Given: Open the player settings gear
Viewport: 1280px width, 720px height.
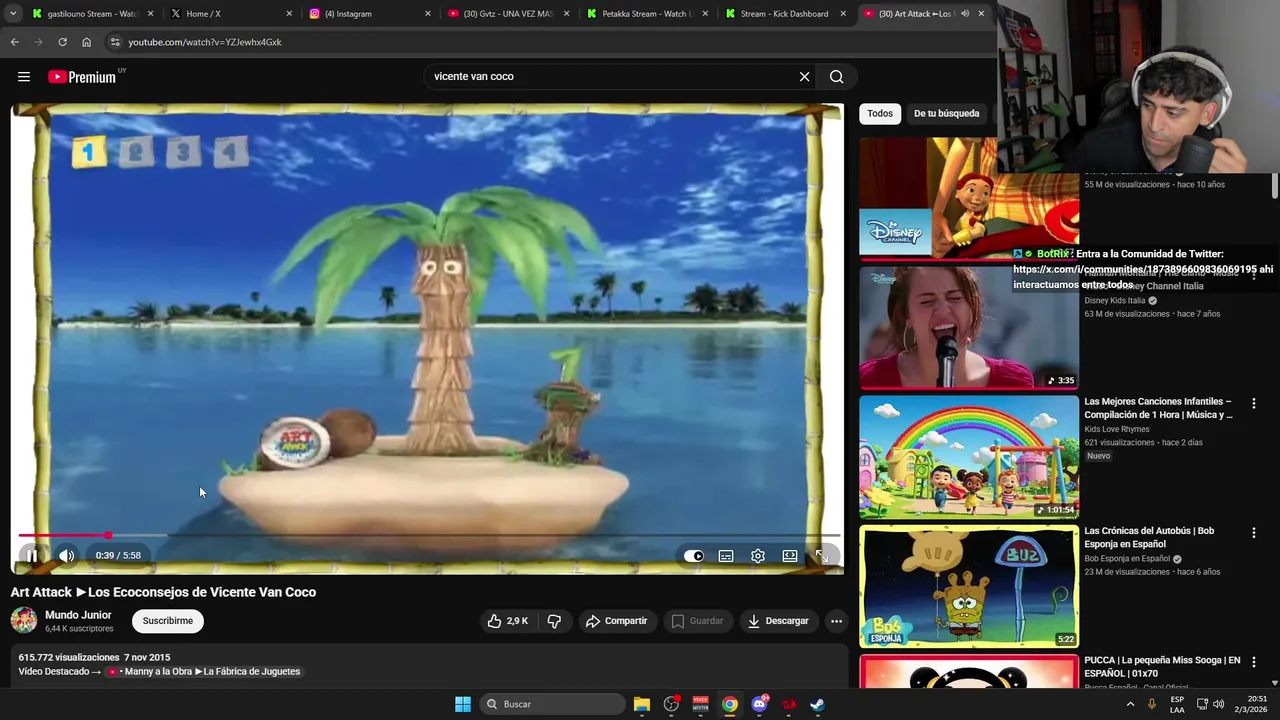Looking at the screenshot, I should coord(758,556).
